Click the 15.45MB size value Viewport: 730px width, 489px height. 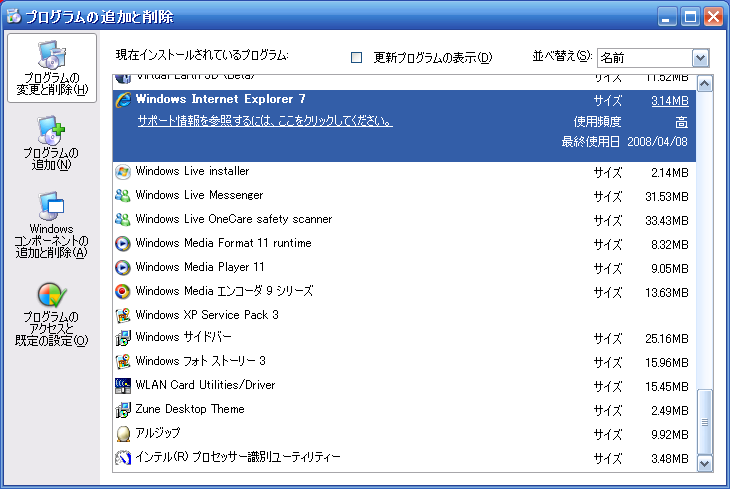point(667,387)
